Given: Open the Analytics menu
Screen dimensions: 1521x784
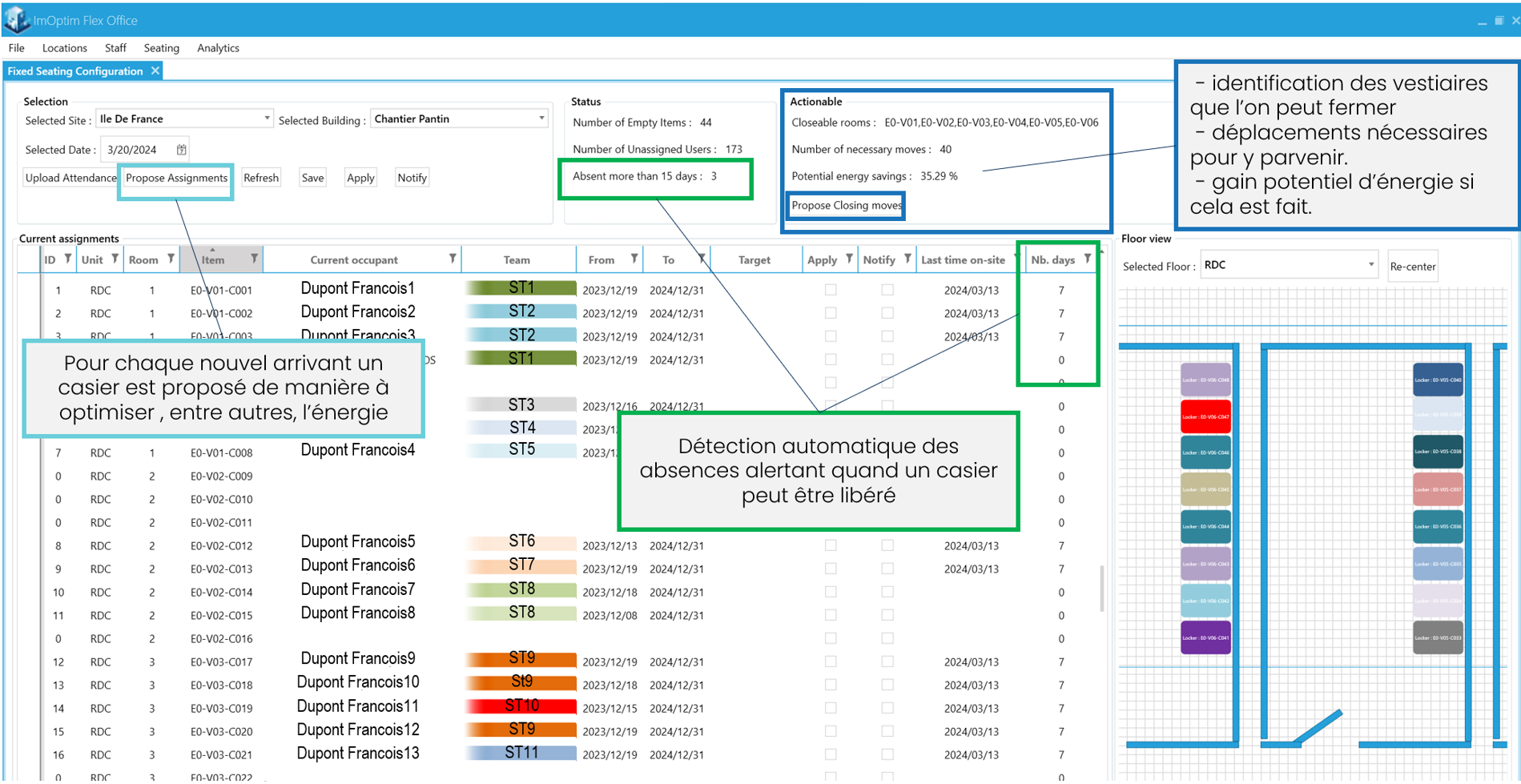Looking at the screenshot, I should [x=218, y=47].
